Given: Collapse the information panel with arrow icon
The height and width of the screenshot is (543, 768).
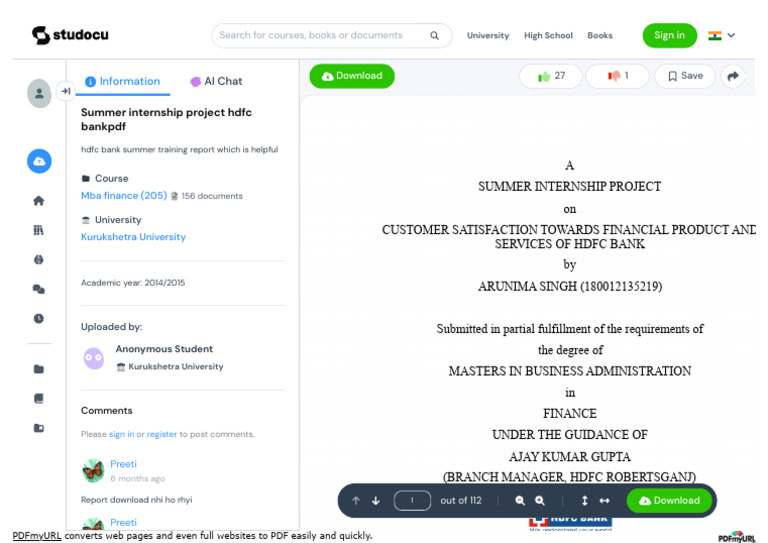Looking at the screenshot, I should coord(66,91).
